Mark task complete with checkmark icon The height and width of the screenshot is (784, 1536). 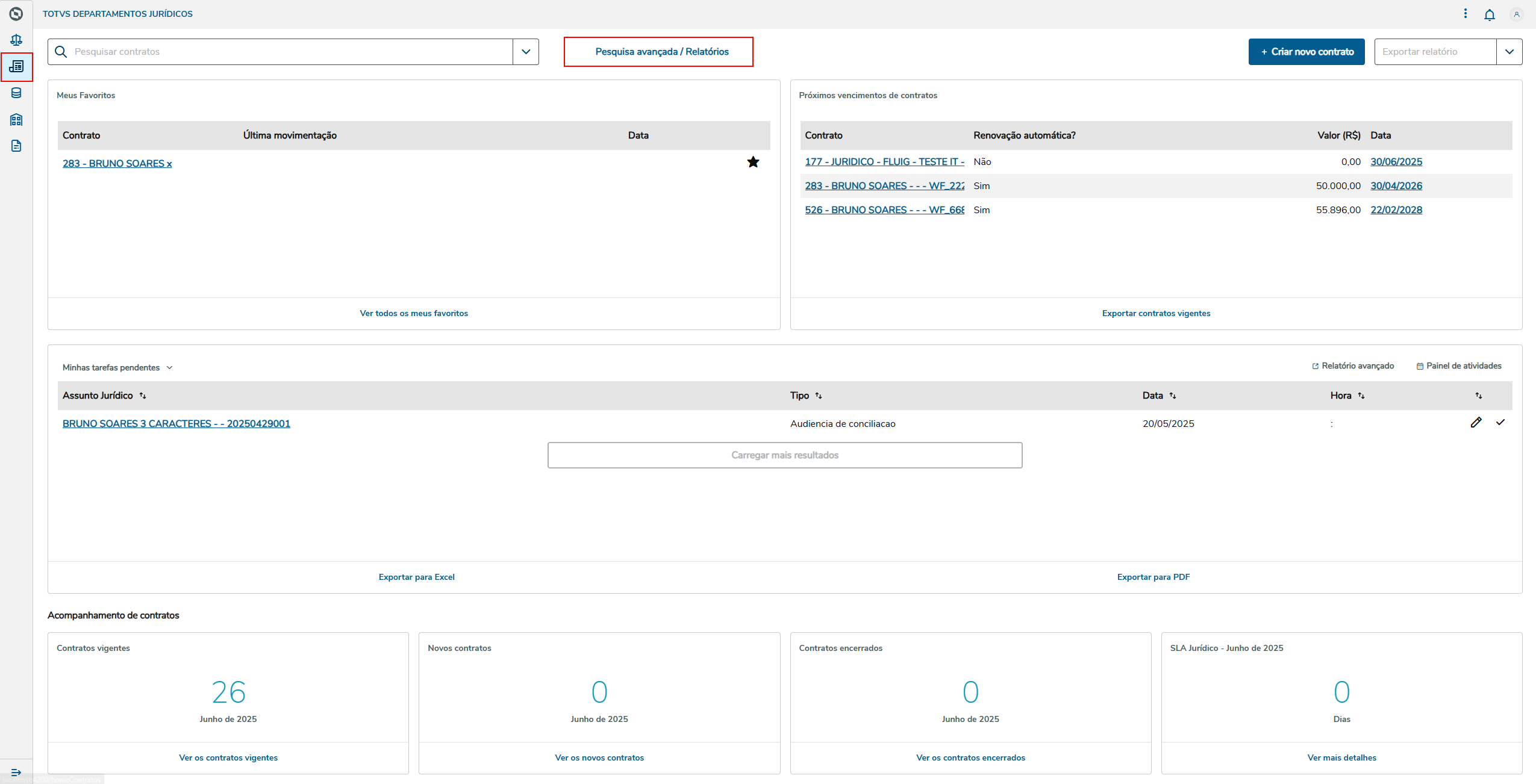tap(1500, 423)
